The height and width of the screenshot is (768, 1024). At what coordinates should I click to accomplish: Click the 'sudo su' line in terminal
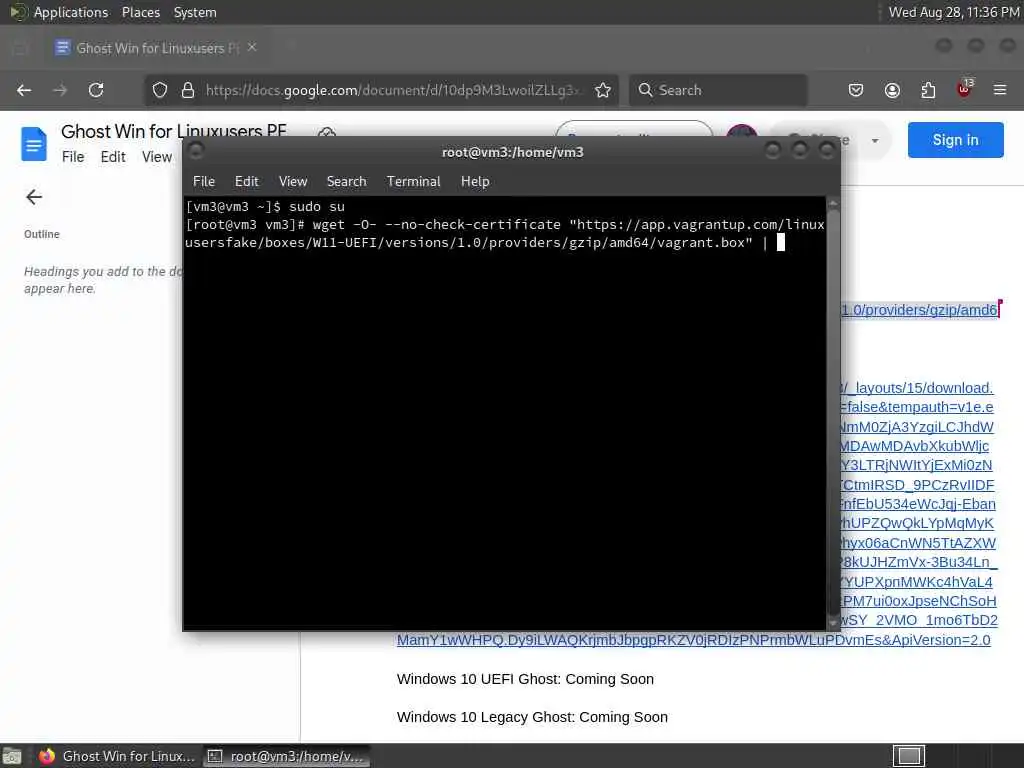tap(264, 206)
